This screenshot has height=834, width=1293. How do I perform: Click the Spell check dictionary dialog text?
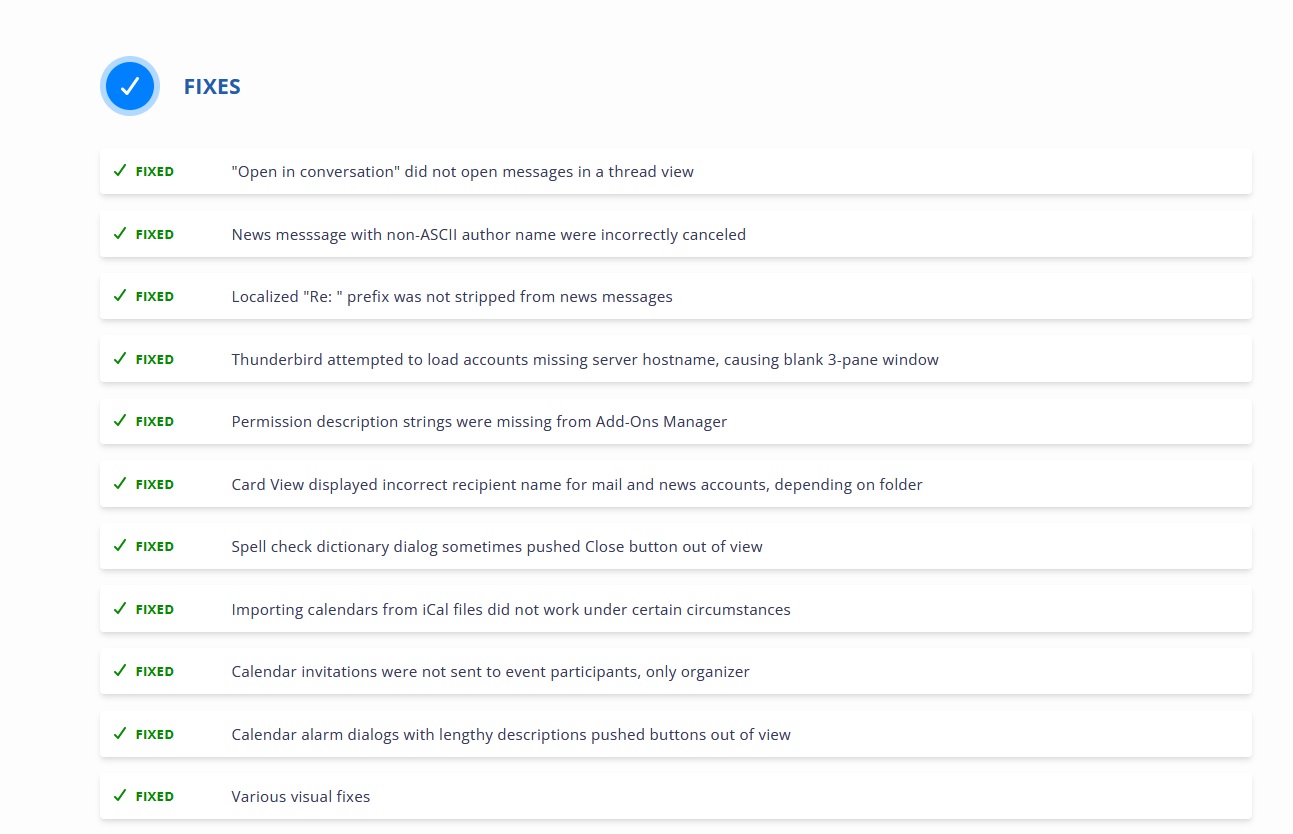click(497, 547)
